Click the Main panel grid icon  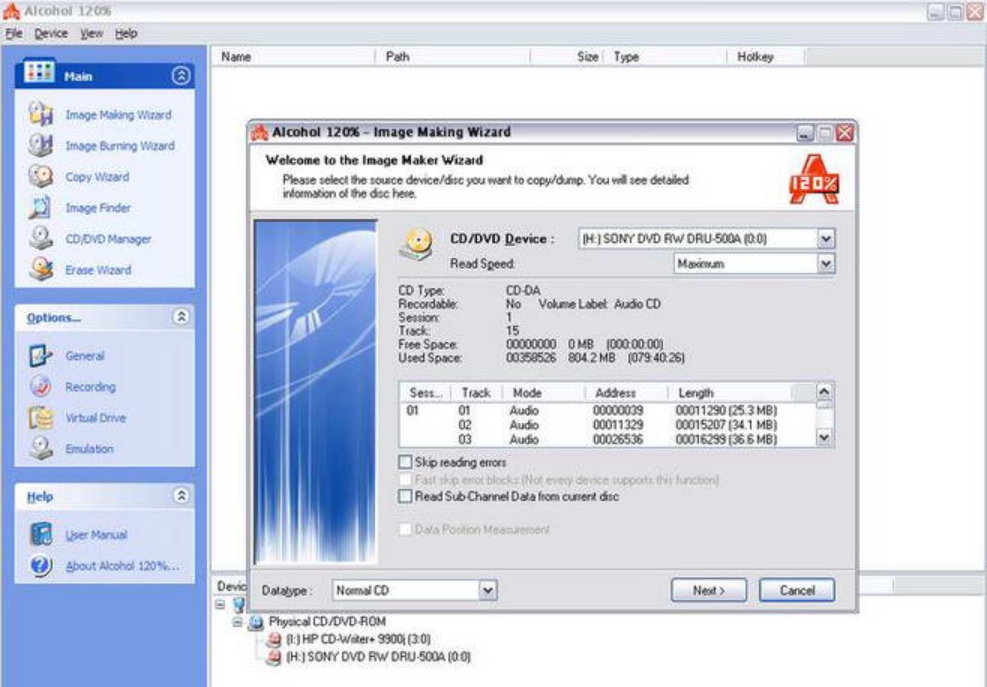click(x=39, y=72)
